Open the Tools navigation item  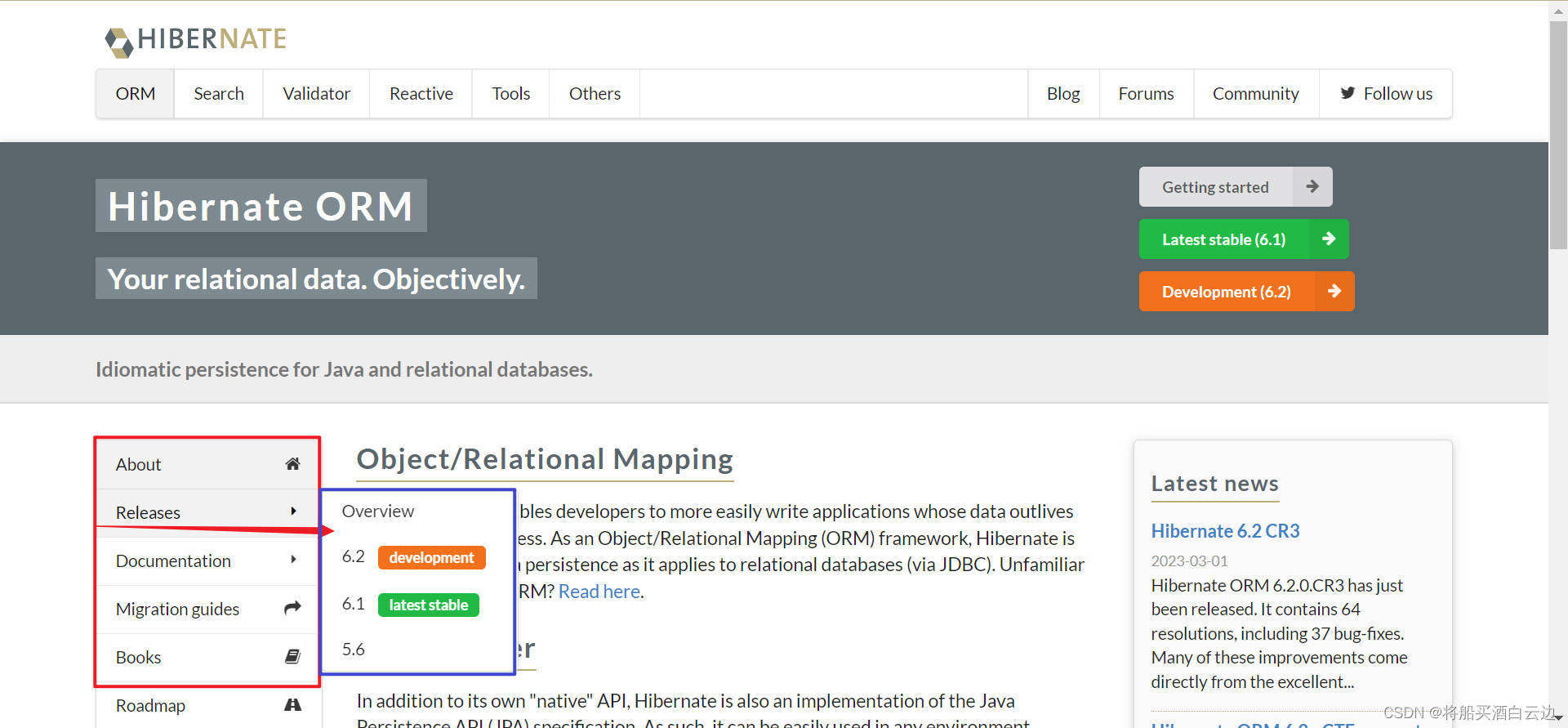[511, 94]
